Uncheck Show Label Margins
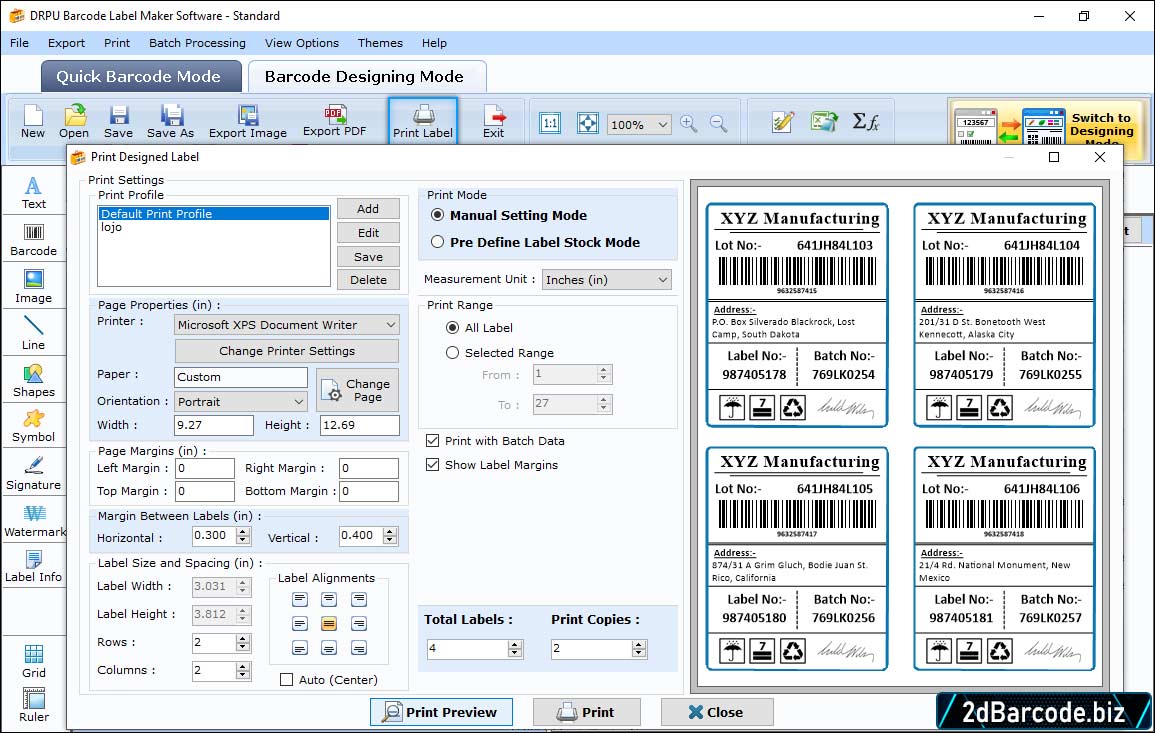This screenshot has width=1155, height=733. 432,465
